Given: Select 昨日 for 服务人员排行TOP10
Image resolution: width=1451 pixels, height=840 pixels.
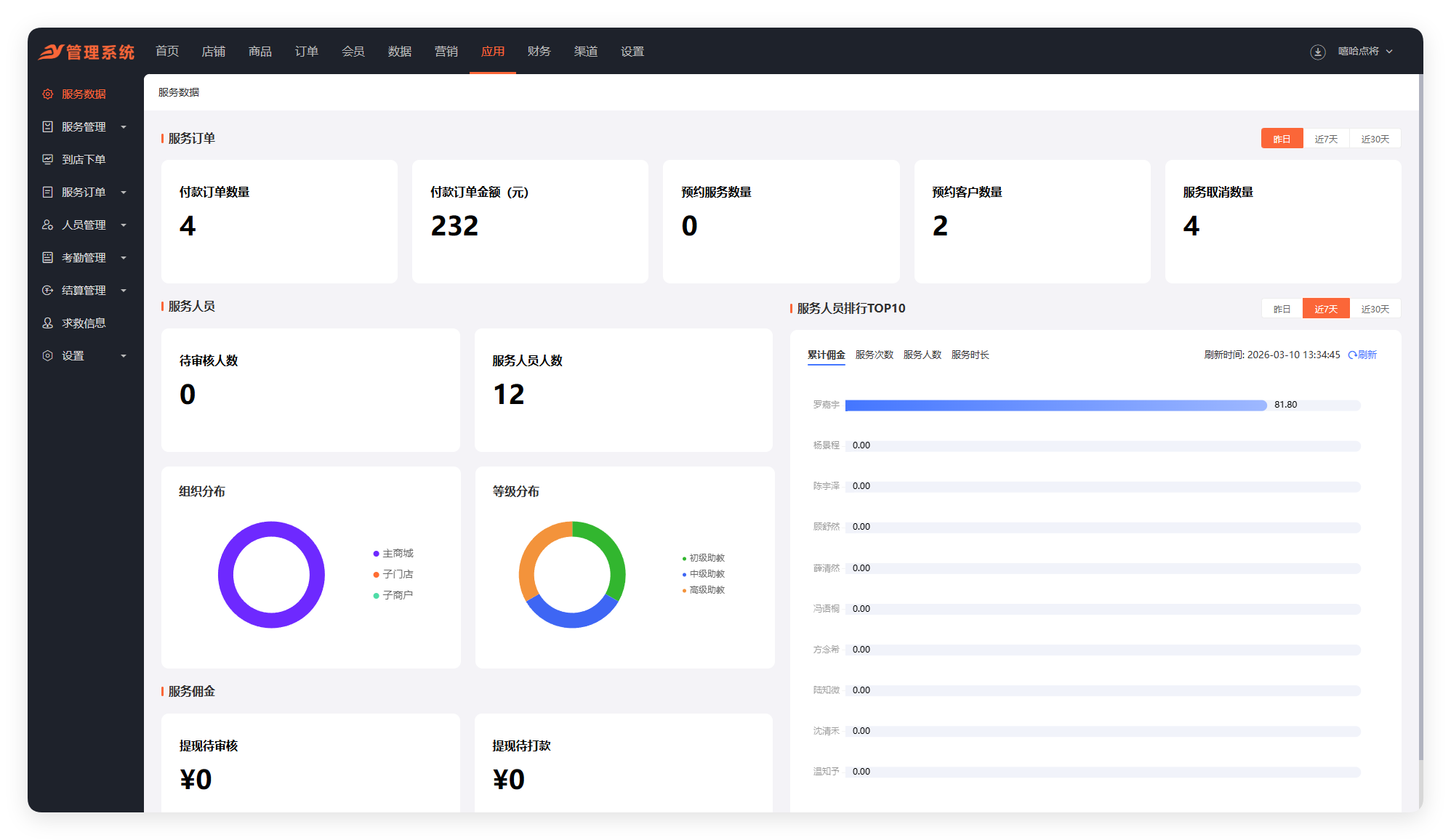Looking at the screenshot, I should (x=1282, y=309).
